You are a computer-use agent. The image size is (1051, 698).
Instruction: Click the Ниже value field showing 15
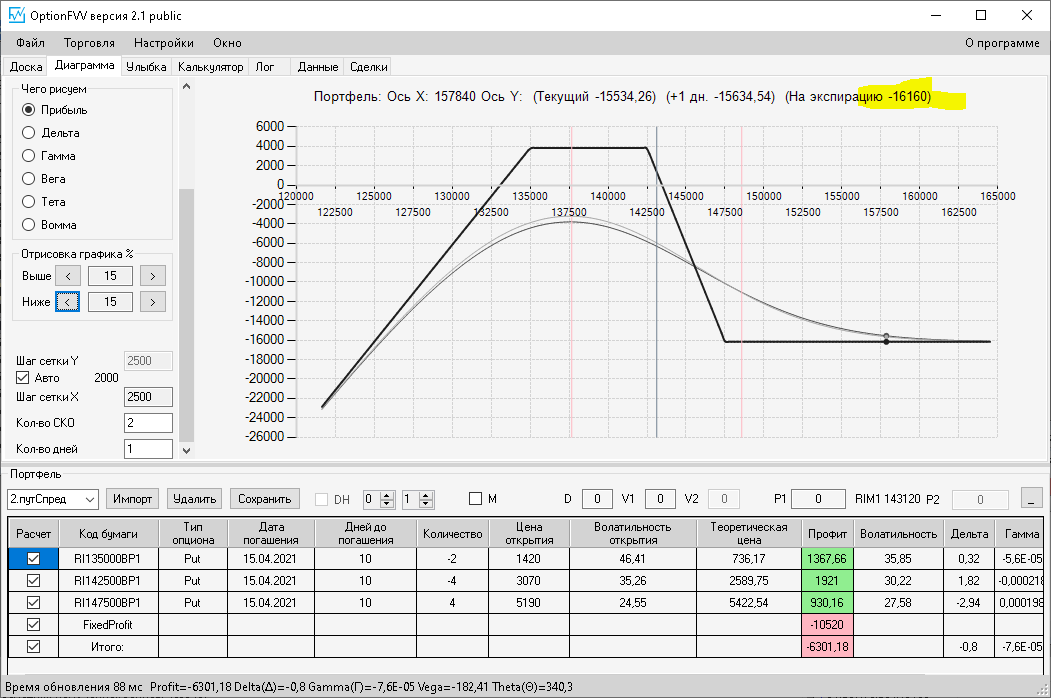pyautogui.click(x=111, y=302)
